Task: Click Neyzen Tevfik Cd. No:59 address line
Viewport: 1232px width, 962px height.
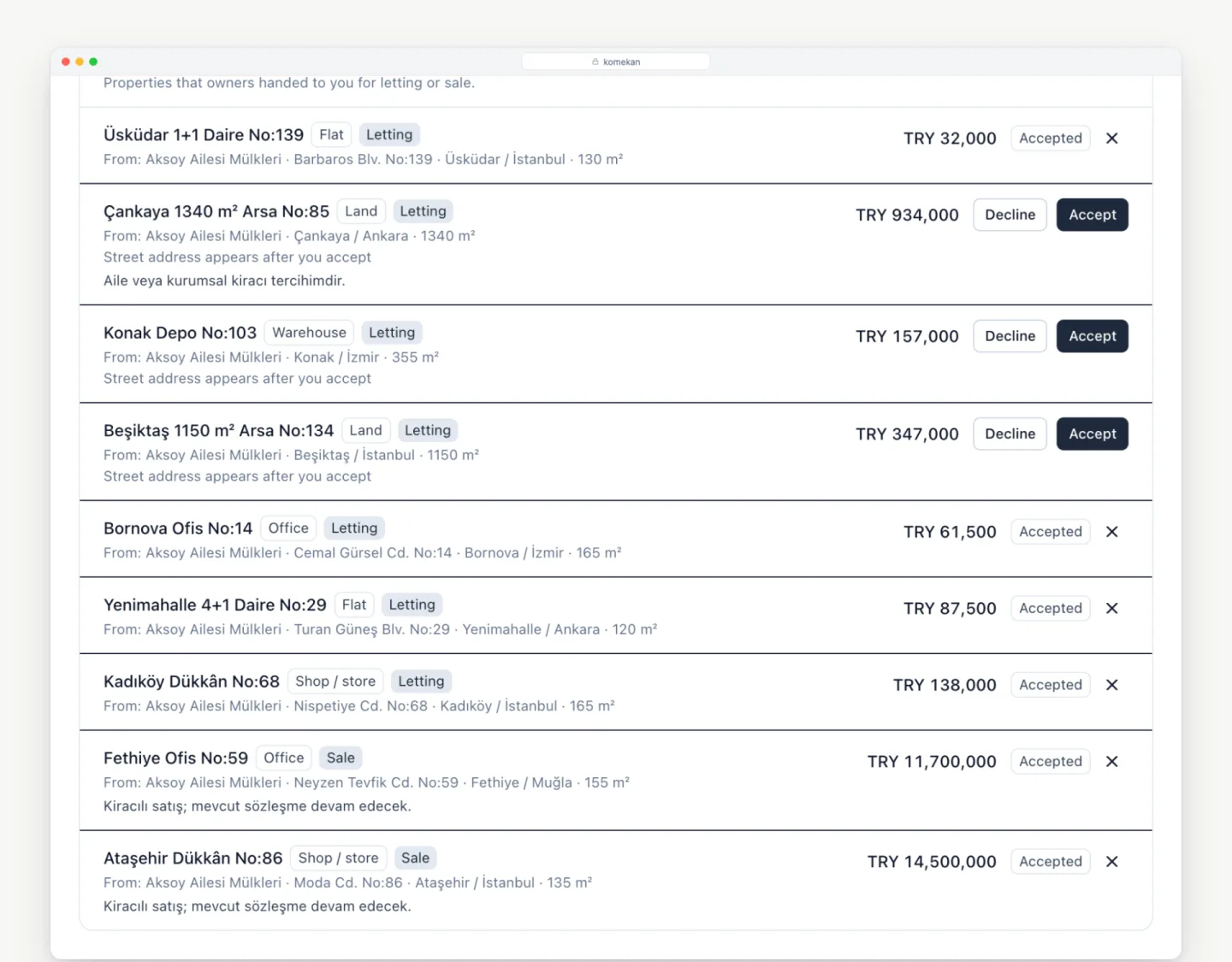Action: [x=366, y=782]
